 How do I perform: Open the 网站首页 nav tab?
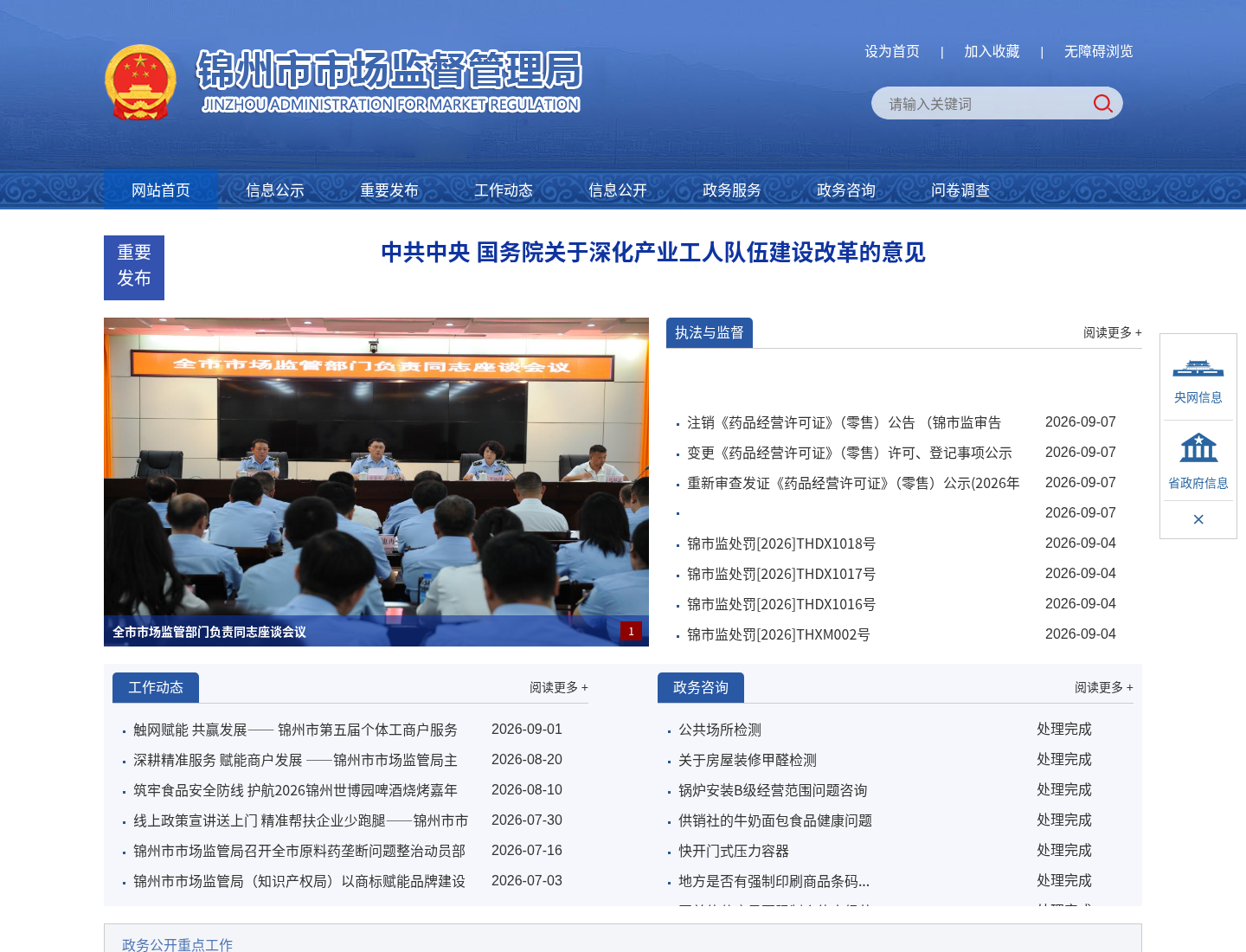coord(161,190)
